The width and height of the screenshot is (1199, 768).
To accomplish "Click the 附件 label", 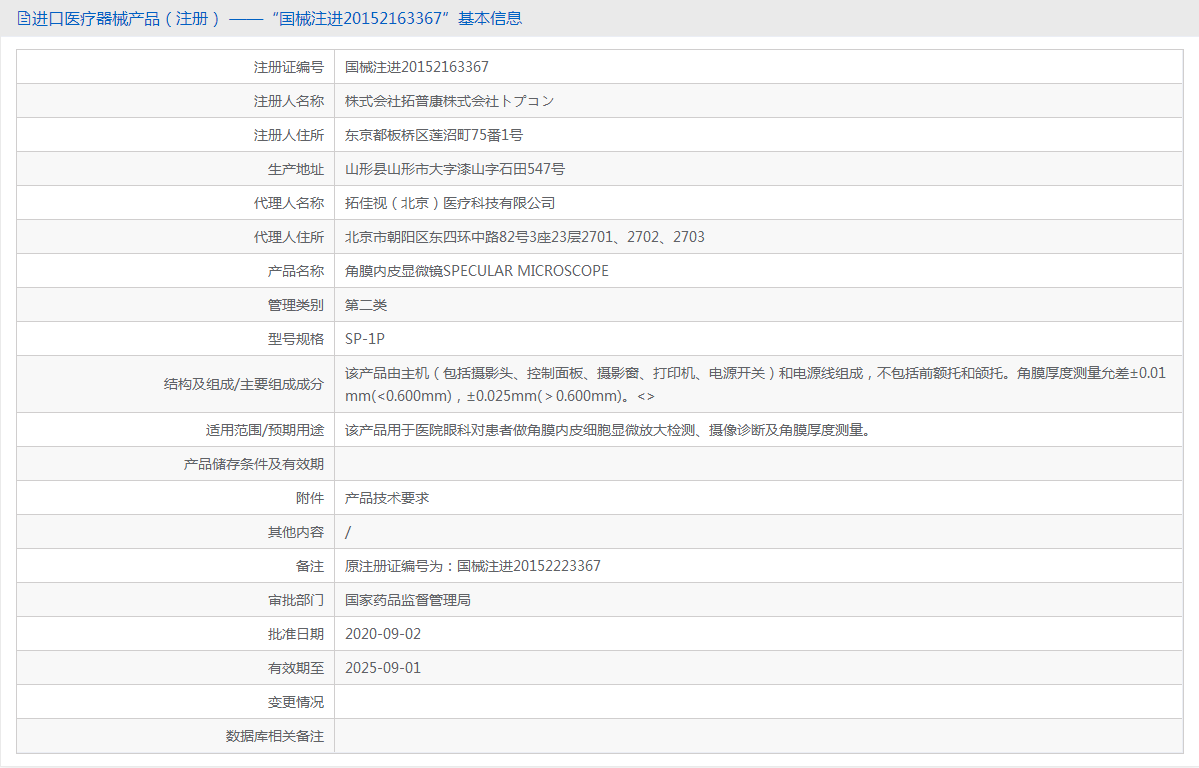I will click(x=310, y=498).
